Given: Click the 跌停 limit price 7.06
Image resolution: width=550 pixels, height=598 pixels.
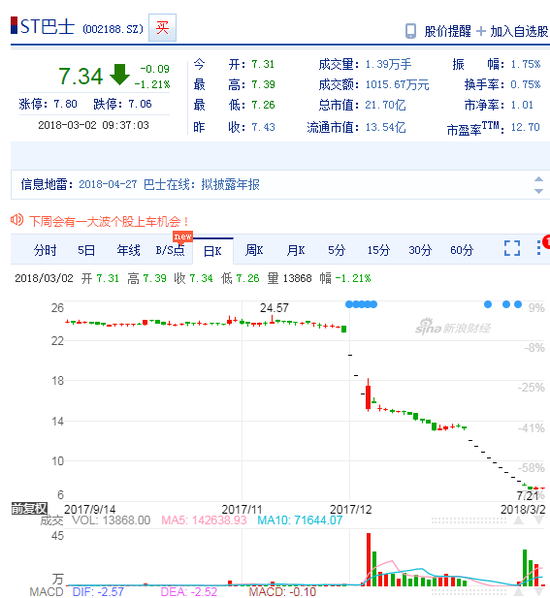Looking at the screenshot, I should point(140,104).
